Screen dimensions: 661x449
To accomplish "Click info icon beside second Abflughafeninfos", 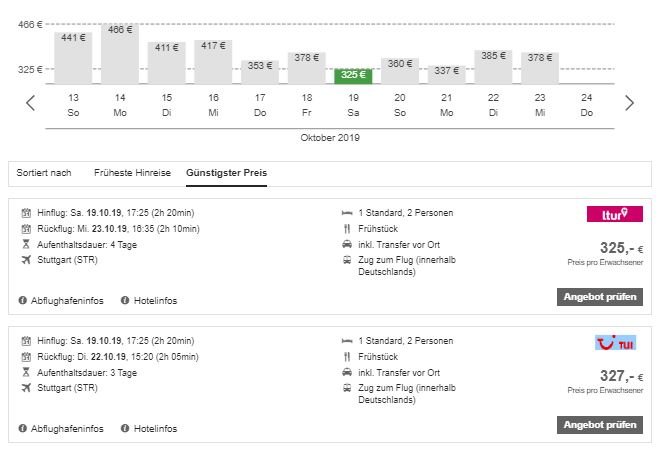I will [x=23, y=429].
